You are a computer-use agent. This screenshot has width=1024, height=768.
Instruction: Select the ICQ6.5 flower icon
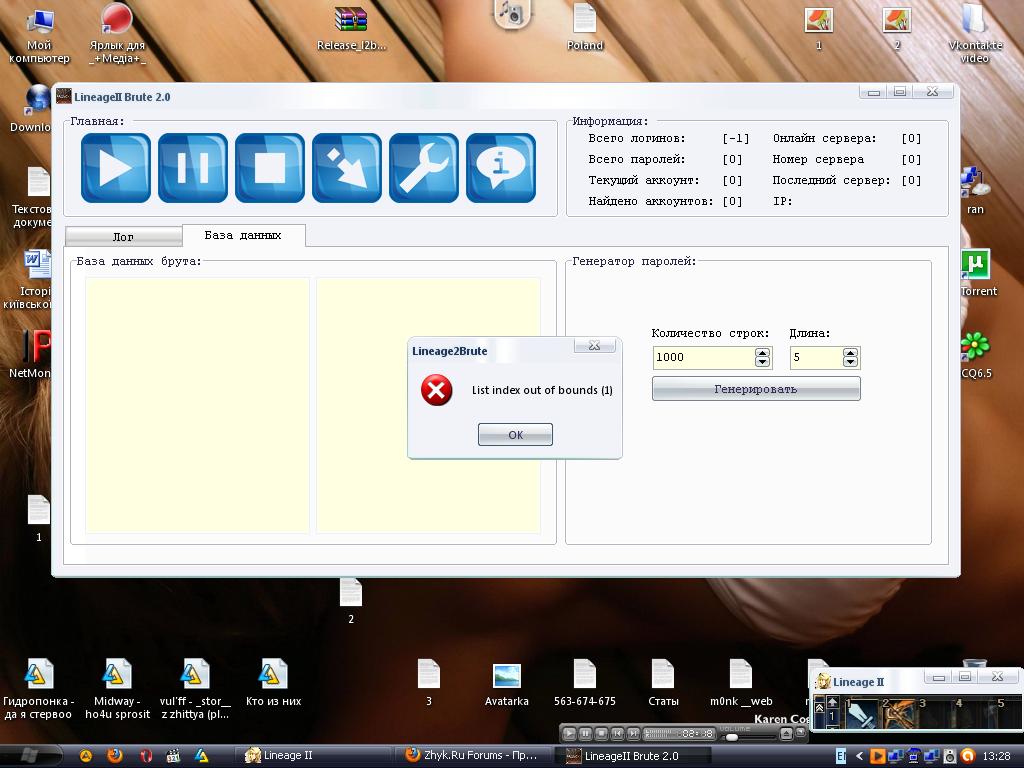976,355
